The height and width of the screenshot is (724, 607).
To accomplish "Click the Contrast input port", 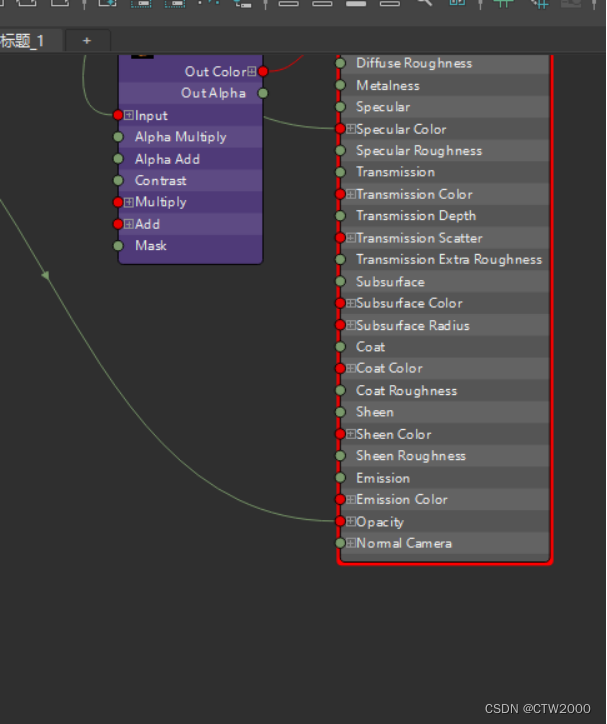I will click(118, 181).
